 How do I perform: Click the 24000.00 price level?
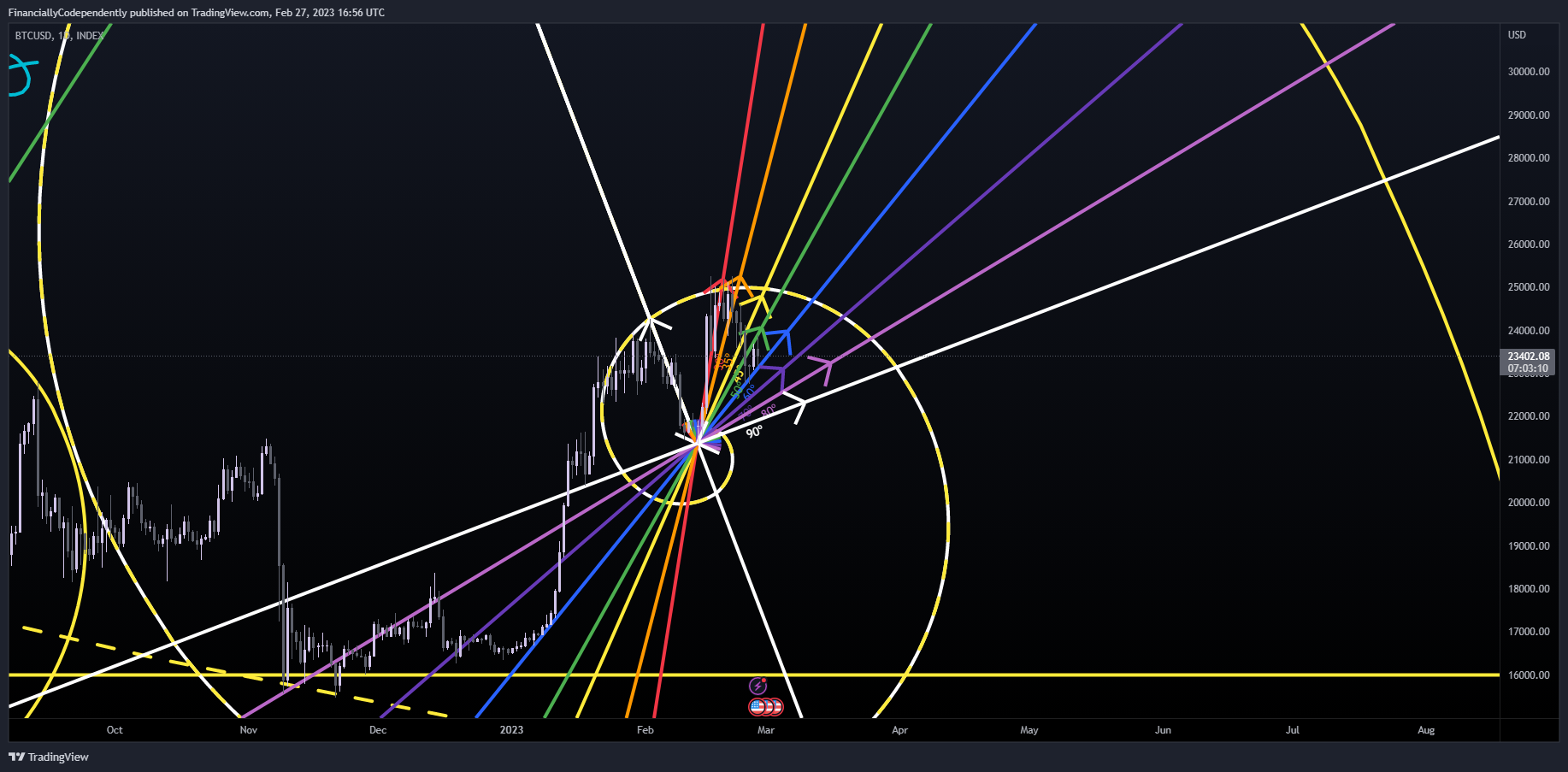coord(1529,331)
